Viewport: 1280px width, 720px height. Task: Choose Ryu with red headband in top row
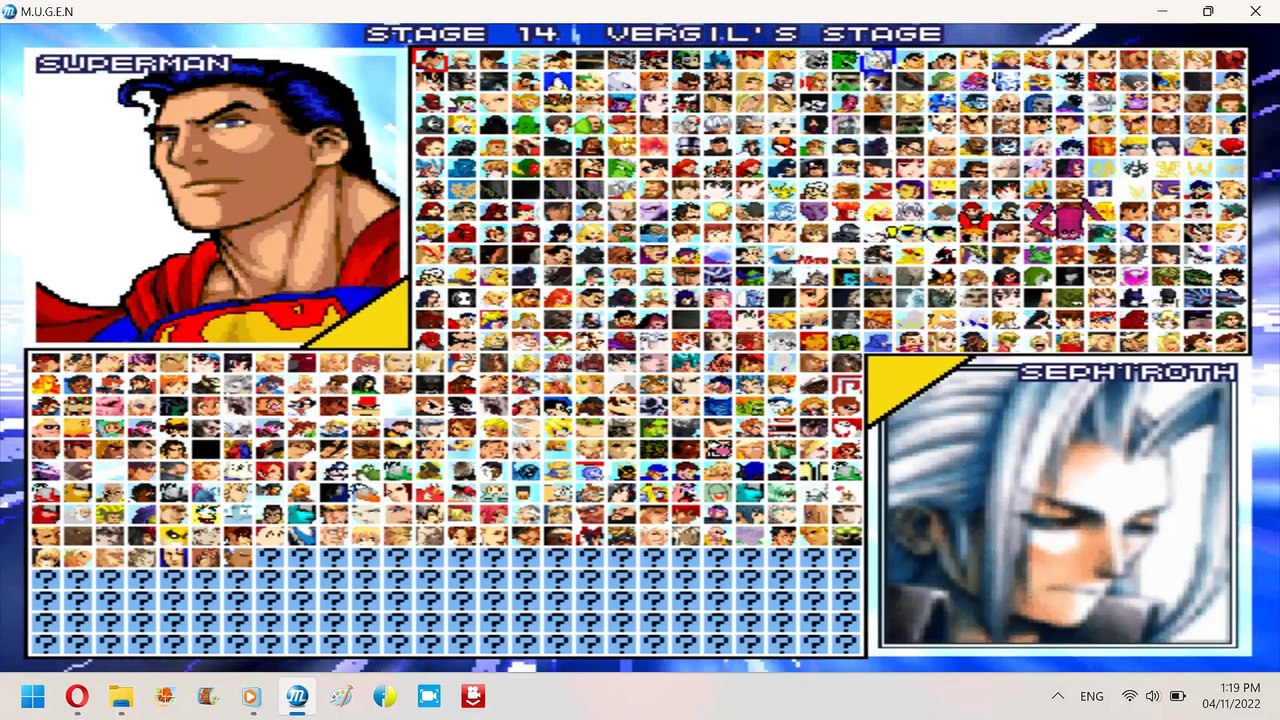pos(750,60)
